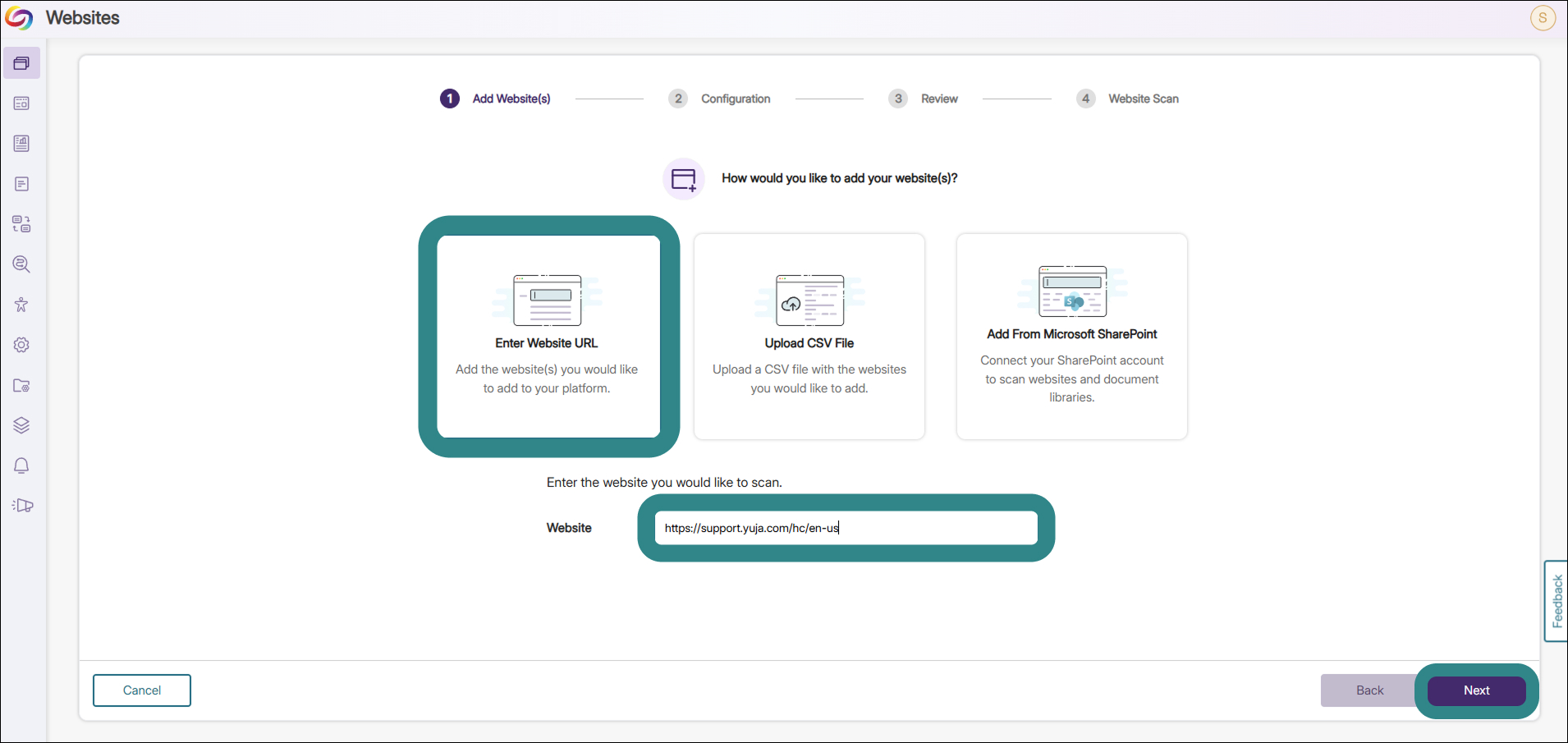Click 'Enter the website you would like to scan.' text
Image resolution: width=1568 pixels, height=743 pixels.
664,483
